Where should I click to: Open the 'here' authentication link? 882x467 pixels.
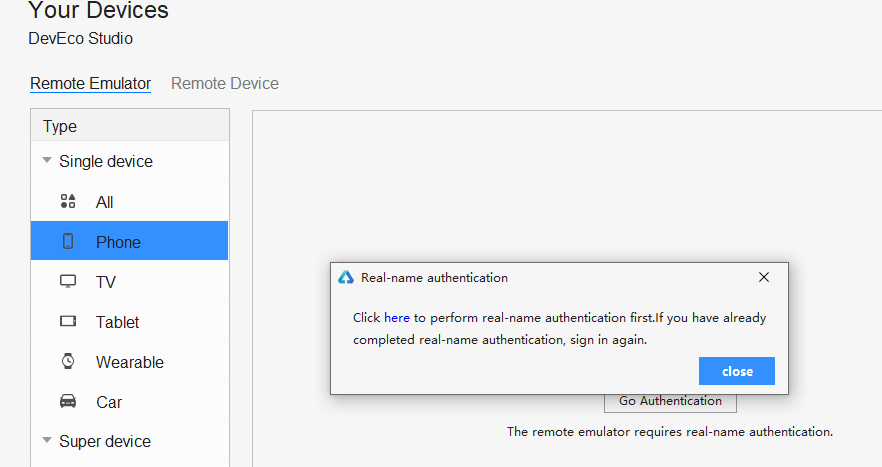(x=397, y=318)
